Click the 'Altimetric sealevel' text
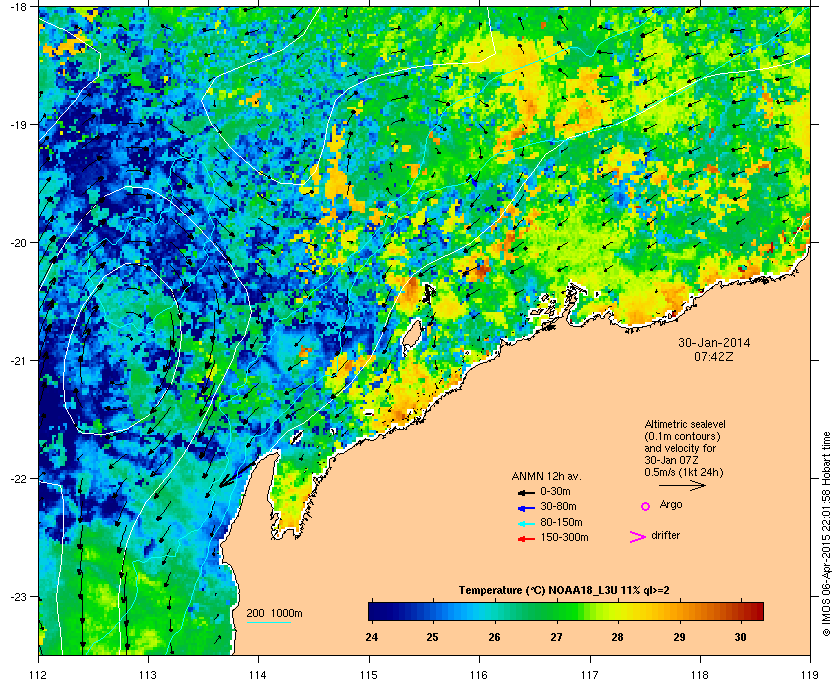 [685, 424]
